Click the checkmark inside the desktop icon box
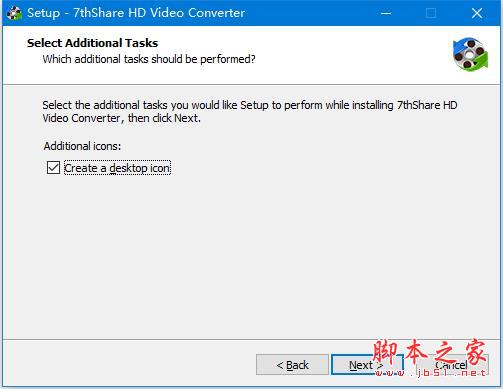The width and height of the screenshot is (503, 389). tap(53, 168)
